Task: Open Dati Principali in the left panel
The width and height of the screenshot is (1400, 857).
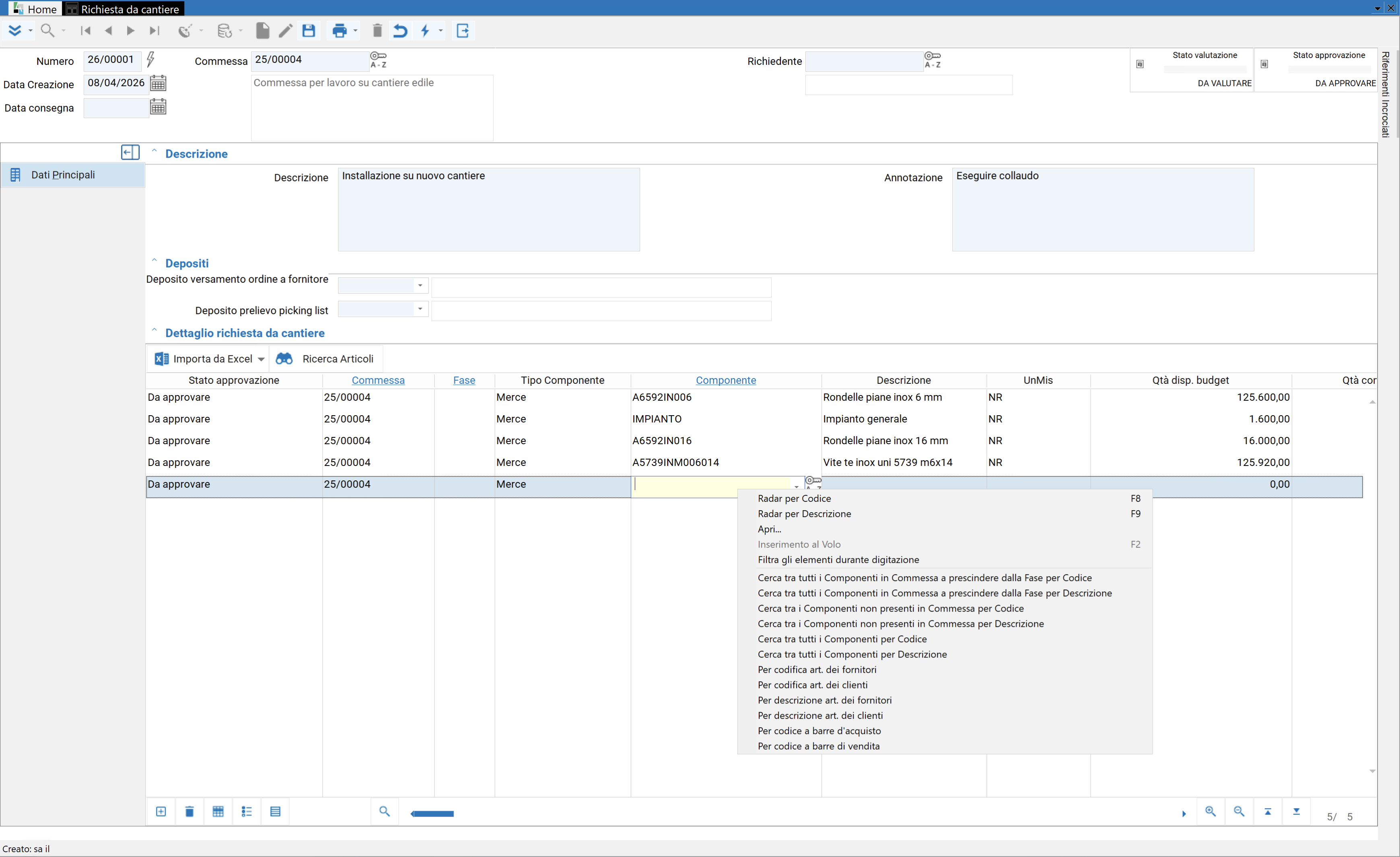Action: pyautogui.click(x=73, y=175)
